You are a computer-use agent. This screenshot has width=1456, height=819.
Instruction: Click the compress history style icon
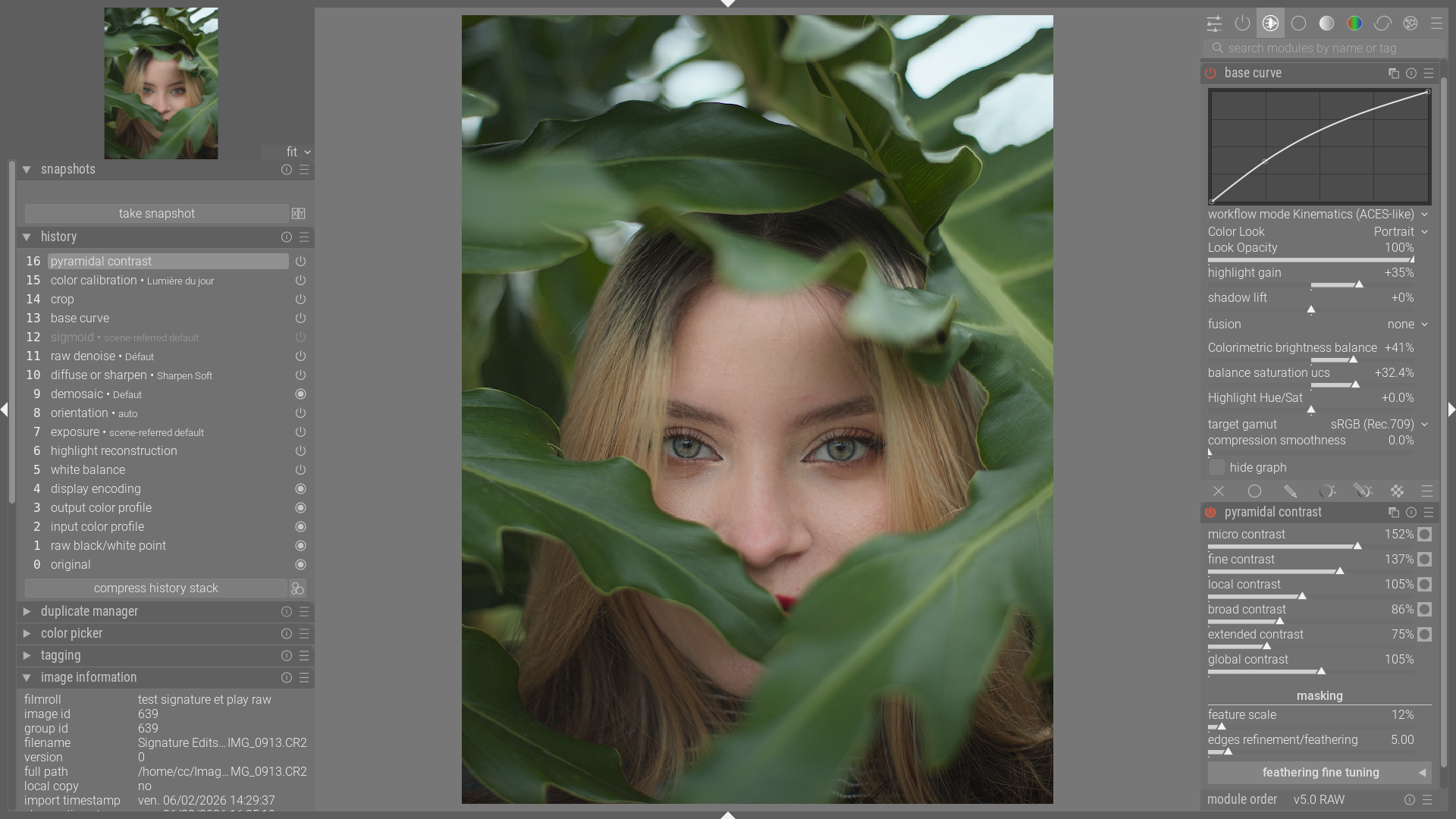(x=297, y=588)
